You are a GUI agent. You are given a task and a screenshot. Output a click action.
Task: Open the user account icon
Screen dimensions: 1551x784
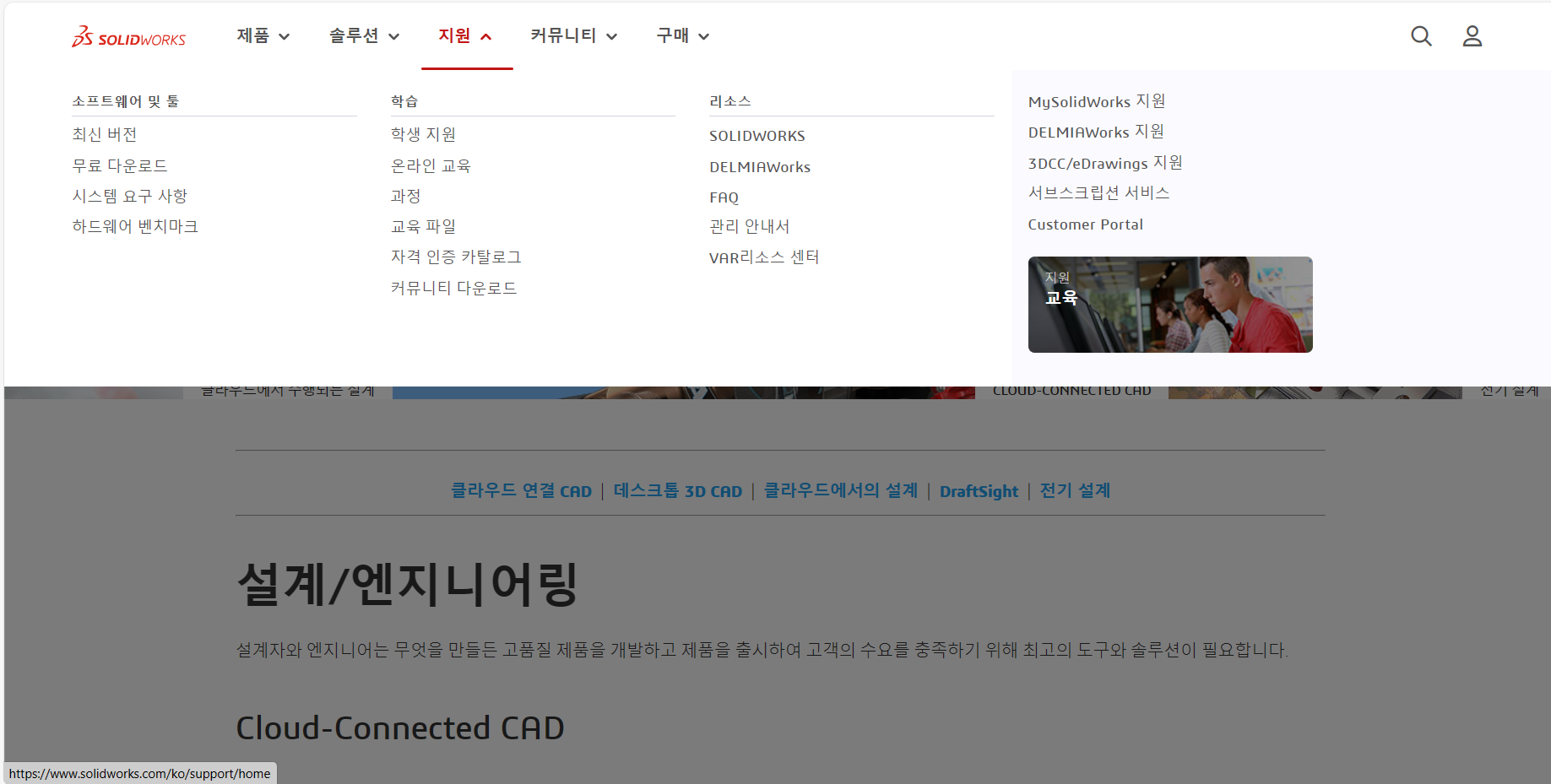pos(1472,36)
